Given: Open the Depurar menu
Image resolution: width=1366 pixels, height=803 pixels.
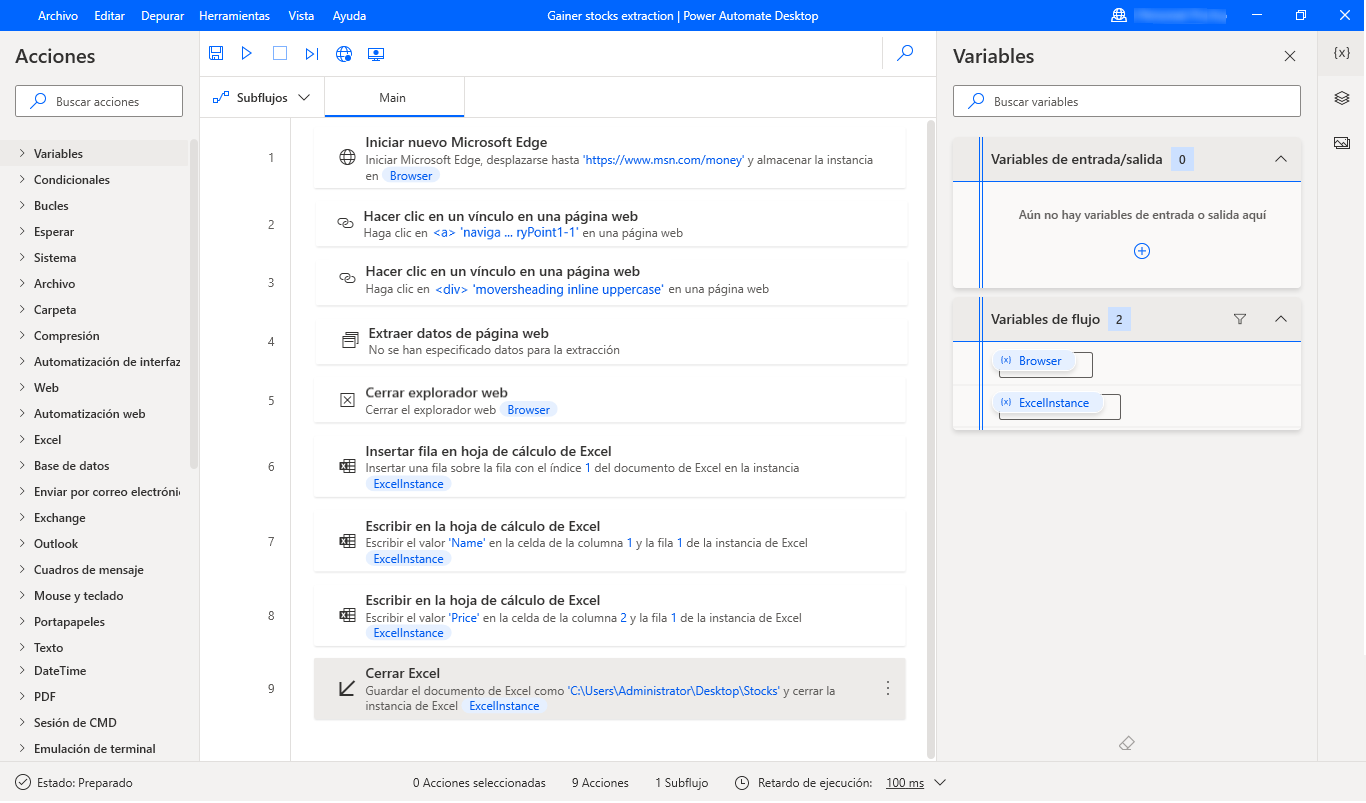Looking at the screenshot, I should pos(162,16).
